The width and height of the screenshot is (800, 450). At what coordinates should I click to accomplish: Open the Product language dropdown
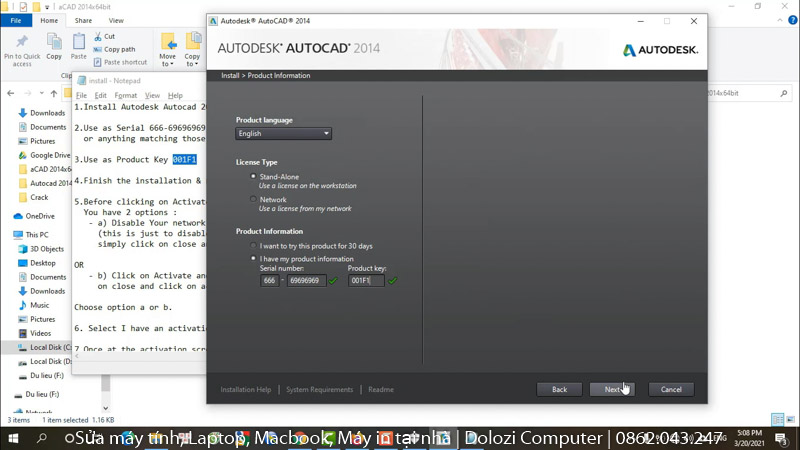pyautogui.click(x=283, y=134)
